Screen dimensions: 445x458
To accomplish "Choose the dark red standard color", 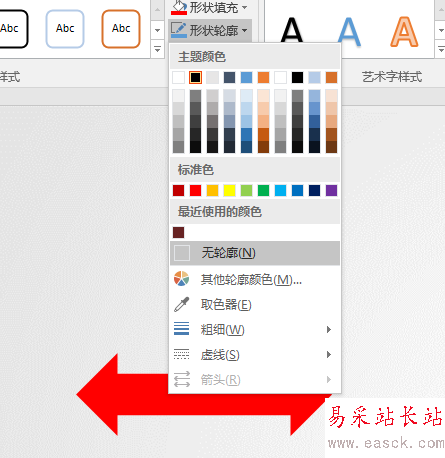I will point(178,190).
